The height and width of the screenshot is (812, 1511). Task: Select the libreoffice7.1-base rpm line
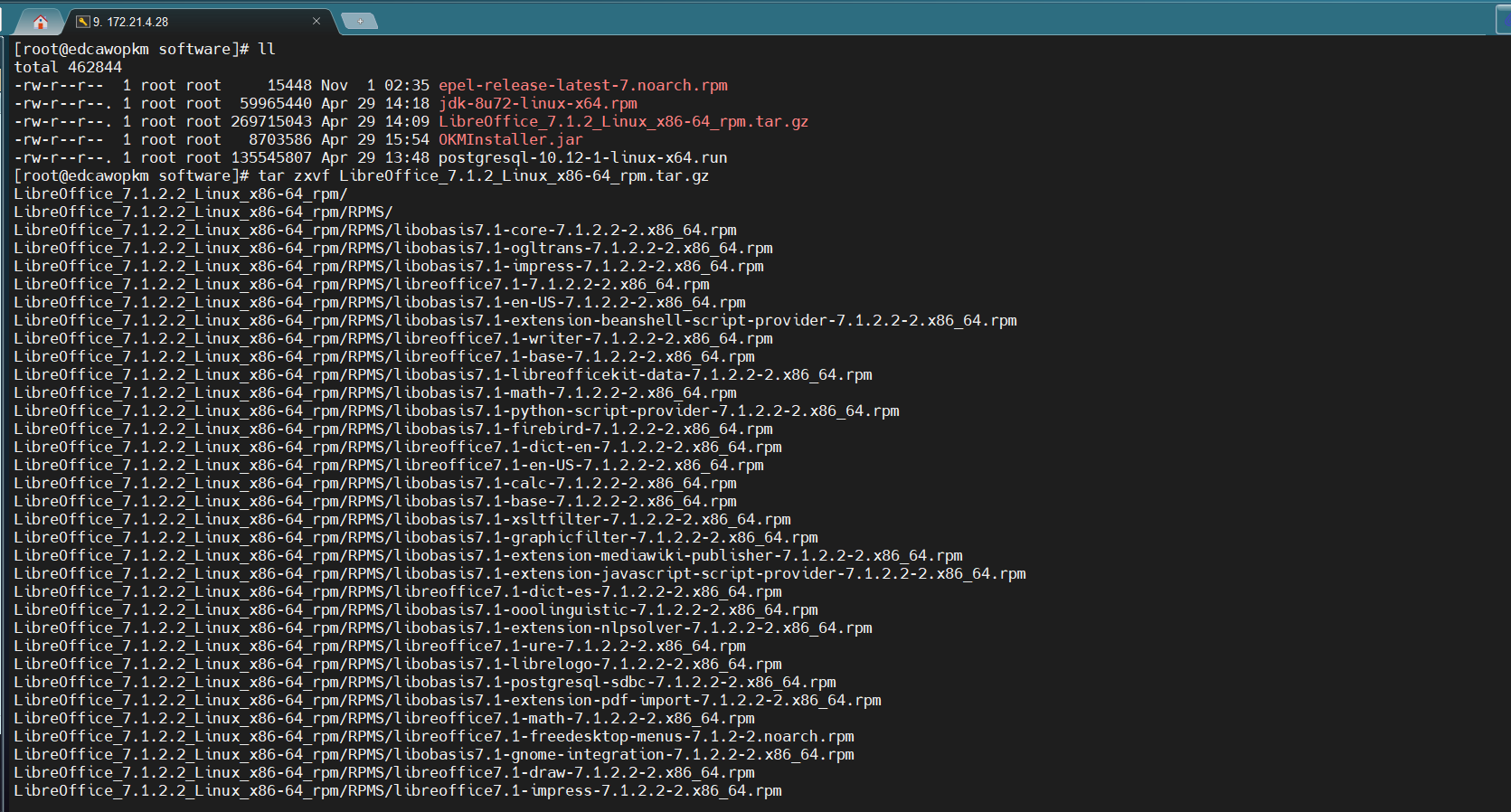384,356
